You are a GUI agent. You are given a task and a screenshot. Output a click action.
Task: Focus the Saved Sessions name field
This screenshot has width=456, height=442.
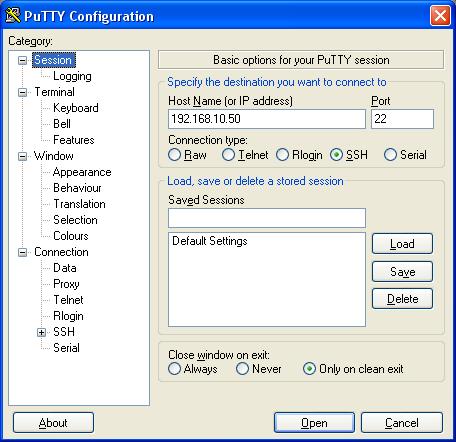pos(267,218)
